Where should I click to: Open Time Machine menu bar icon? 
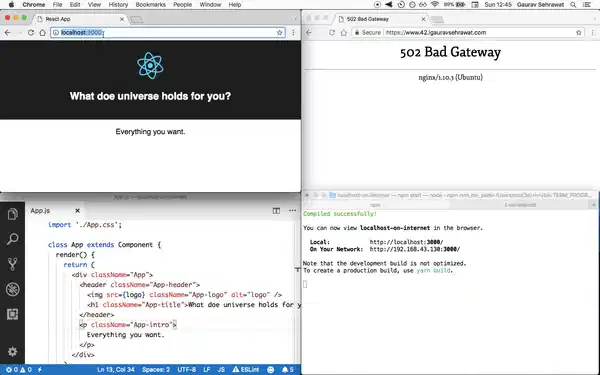coord(401,5)
